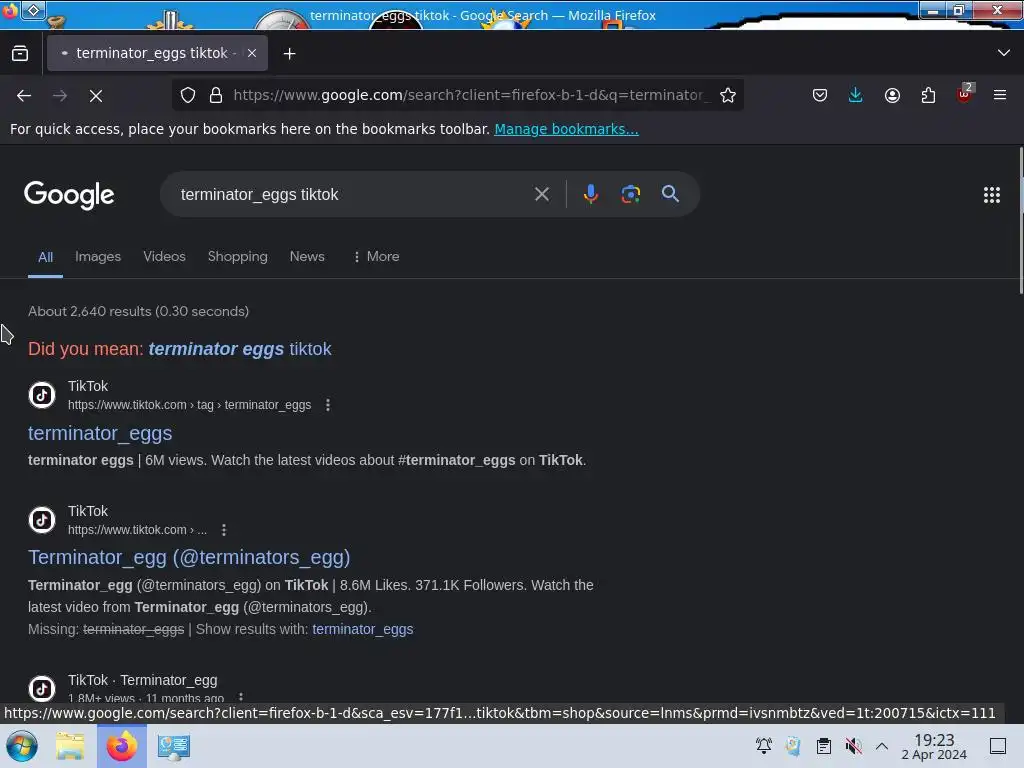Open the system monitor taskbar app
Image resolution: width=1024 pixels, height=768 pixels.
[x=174, y=746]
